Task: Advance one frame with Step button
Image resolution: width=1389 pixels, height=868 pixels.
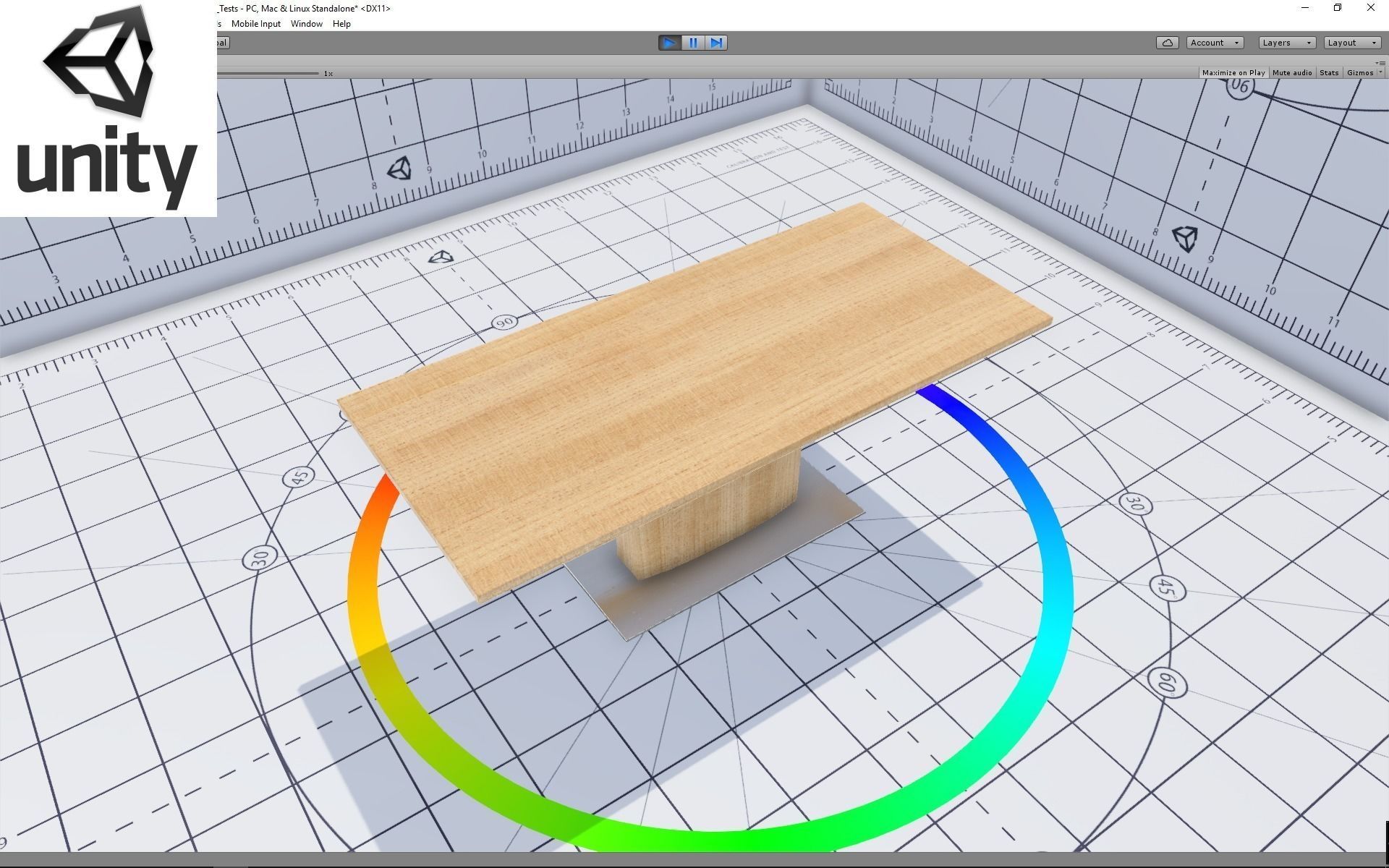Action: [716, 43]
